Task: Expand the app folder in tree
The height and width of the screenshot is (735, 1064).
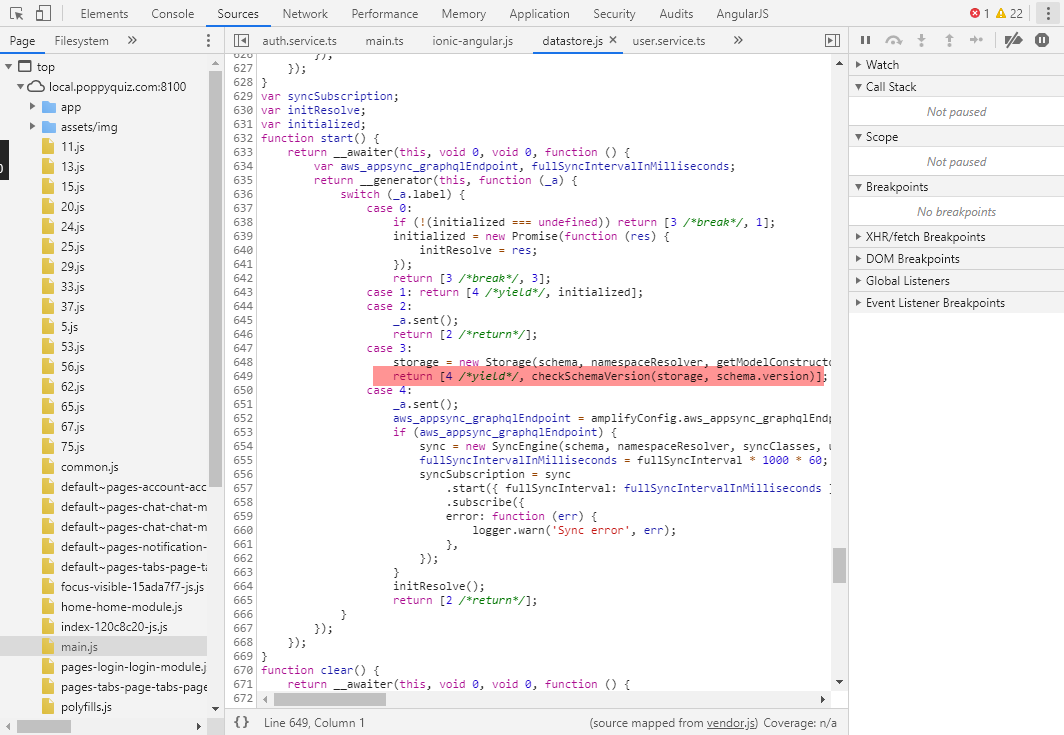Action: (33, 107)
